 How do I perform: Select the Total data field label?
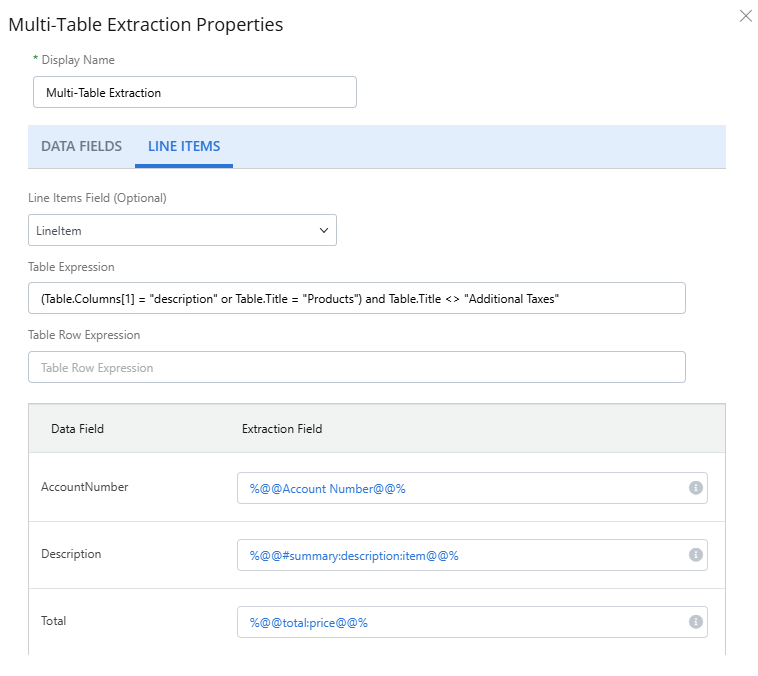[x=54, y=621]
